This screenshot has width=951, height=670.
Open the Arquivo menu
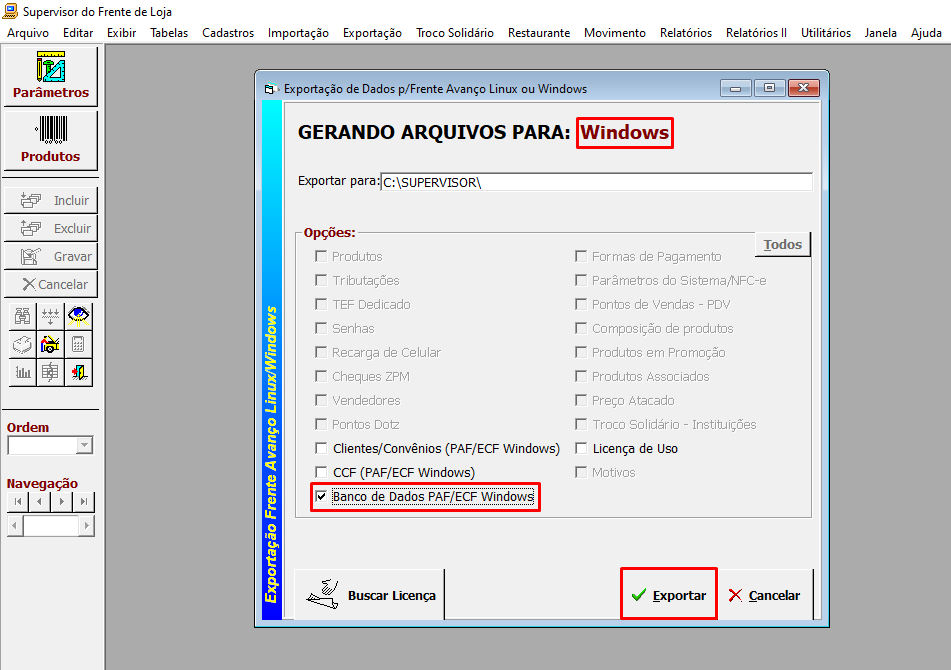[28, 33]
